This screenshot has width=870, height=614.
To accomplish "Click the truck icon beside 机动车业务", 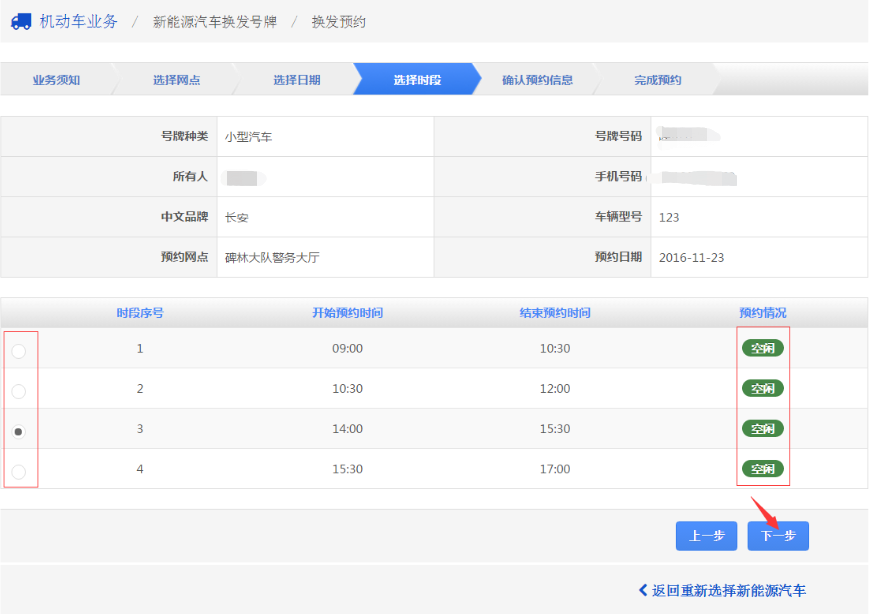I will tap(21, 22).
